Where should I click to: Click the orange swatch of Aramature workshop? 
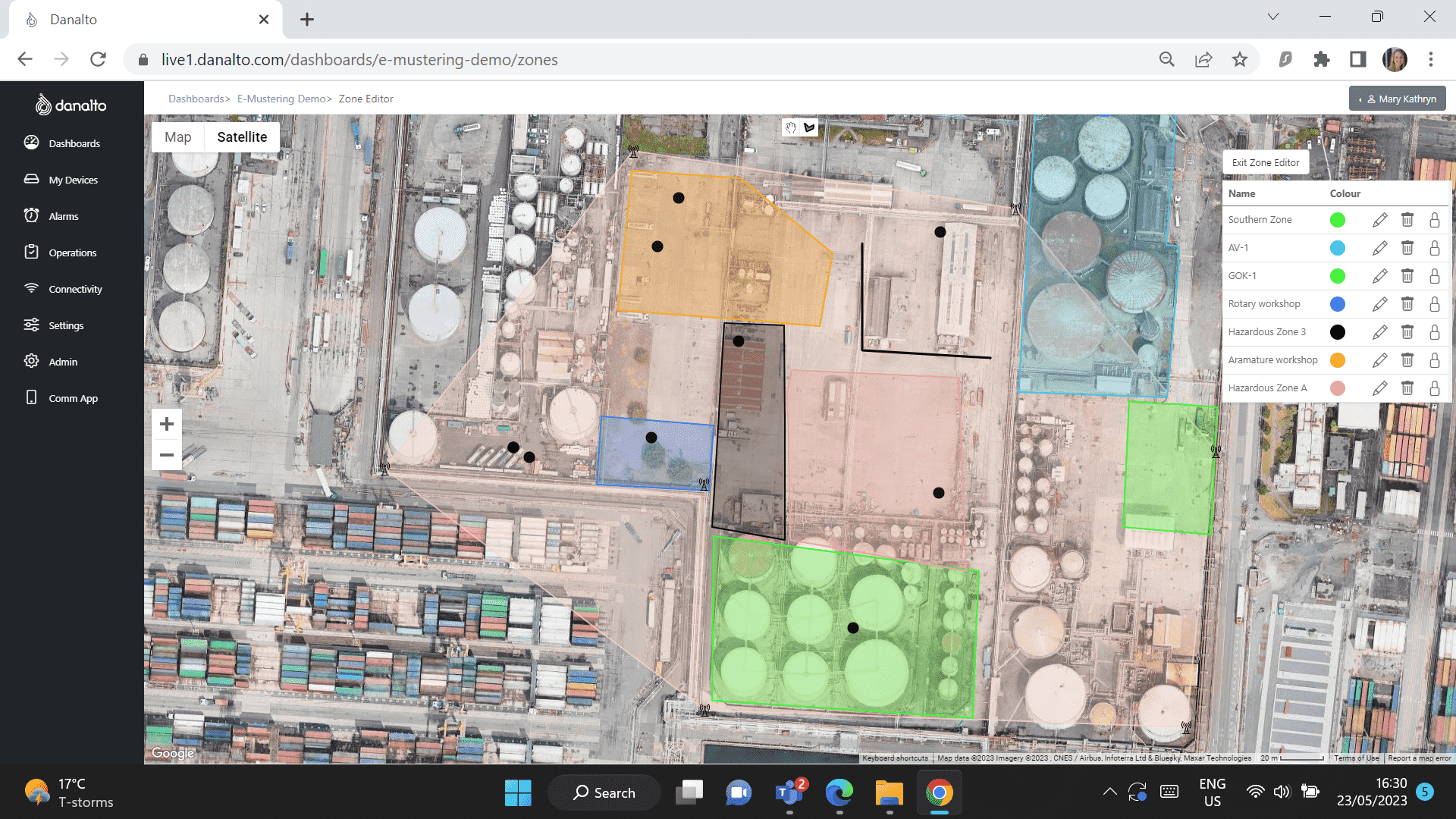[x=1338, y=360]
